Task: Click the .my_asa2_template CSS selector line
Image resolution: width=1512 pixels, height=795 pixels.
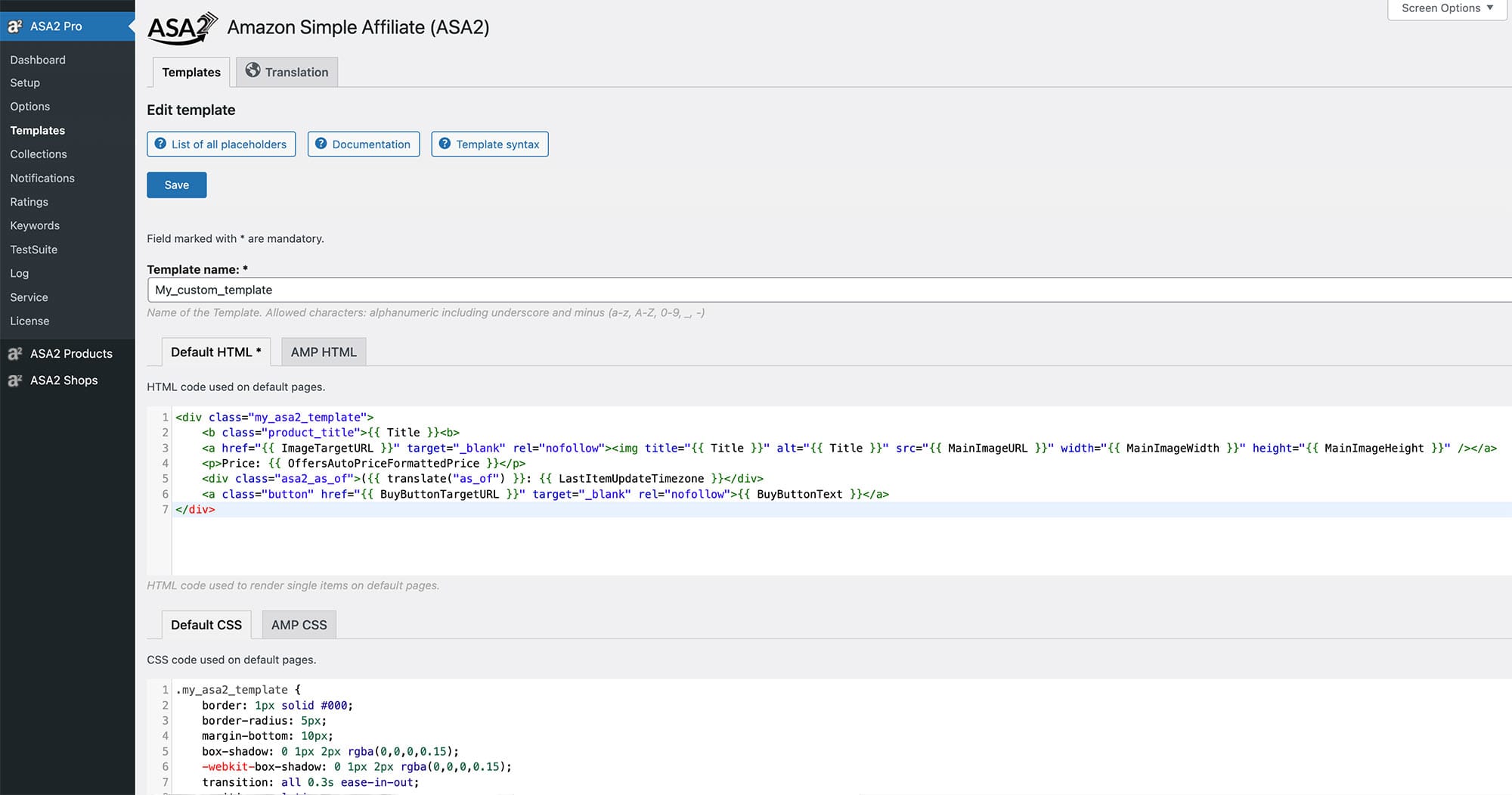Action: 238,690
